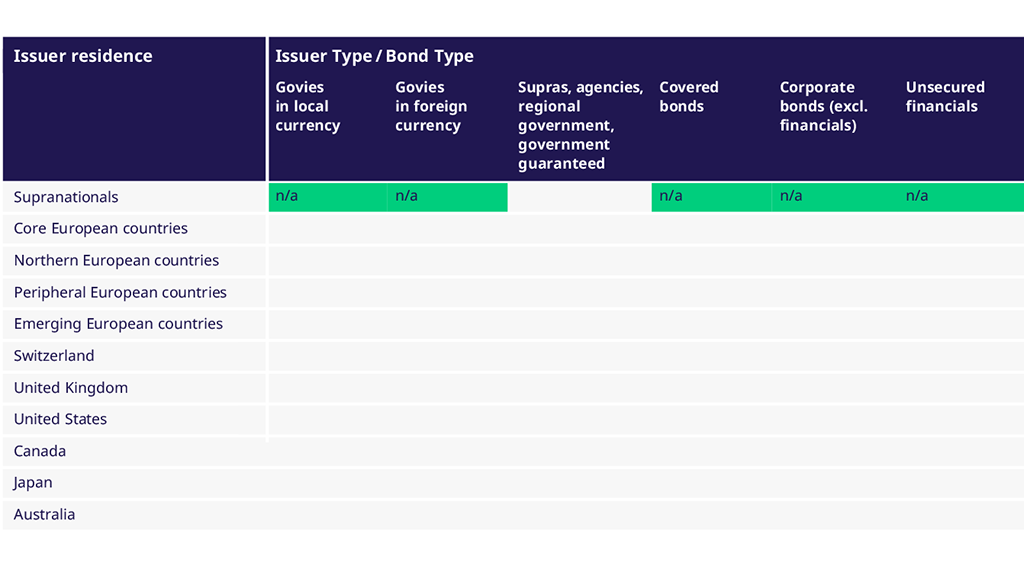Select the Unsecured financials column header
Screen dimensions: 1024x563
click(x=945, y=97)
